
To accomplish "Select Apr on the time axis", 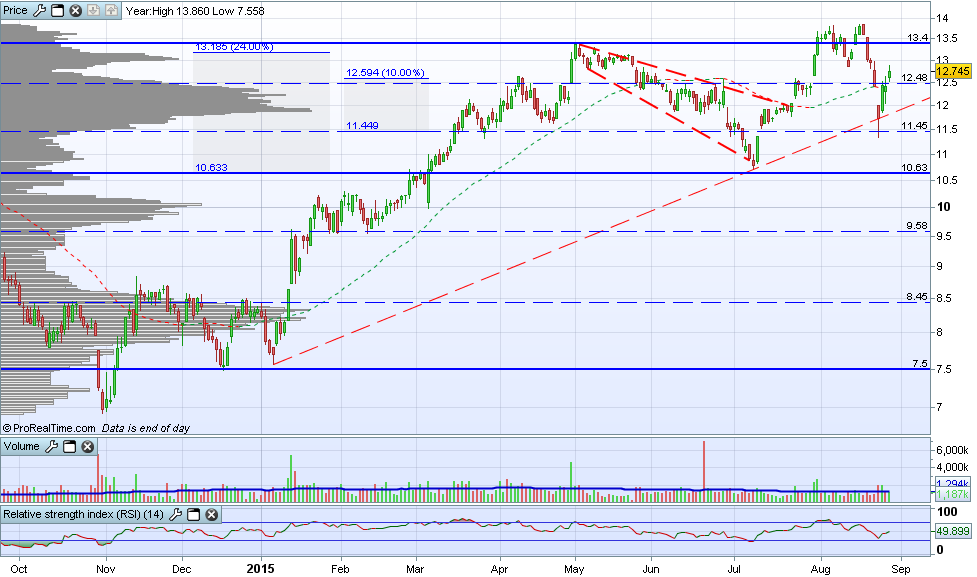I will [499, 569].
